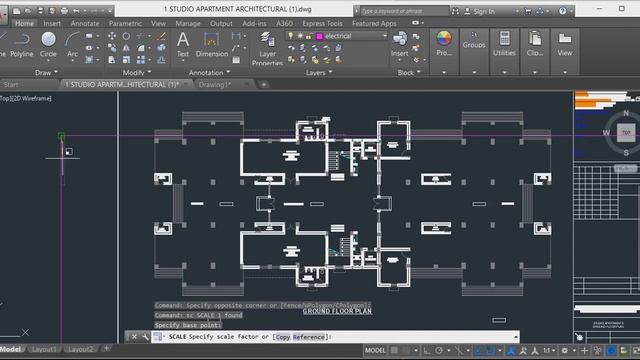Expand the Annotation panel
640x360 pixels.
pyautogui.click(x=209, y=73)
